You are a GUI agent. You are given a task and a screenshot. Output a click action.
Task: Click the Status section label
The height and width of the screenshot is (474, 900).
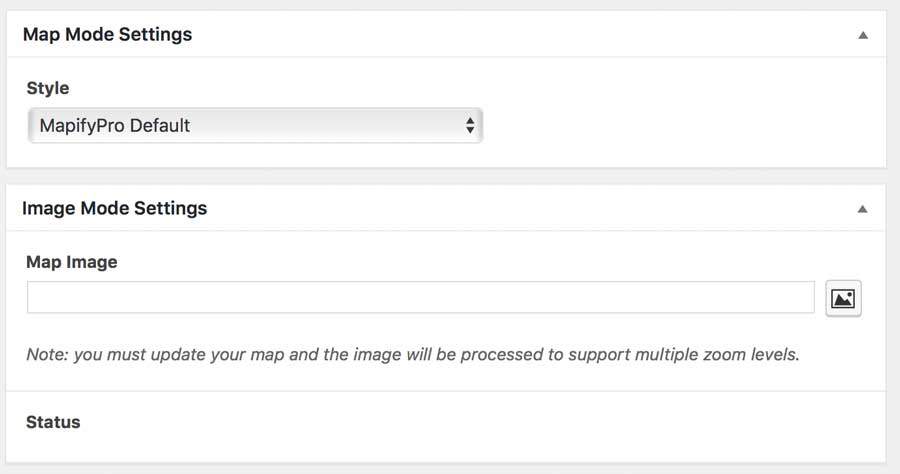point(53,422)
